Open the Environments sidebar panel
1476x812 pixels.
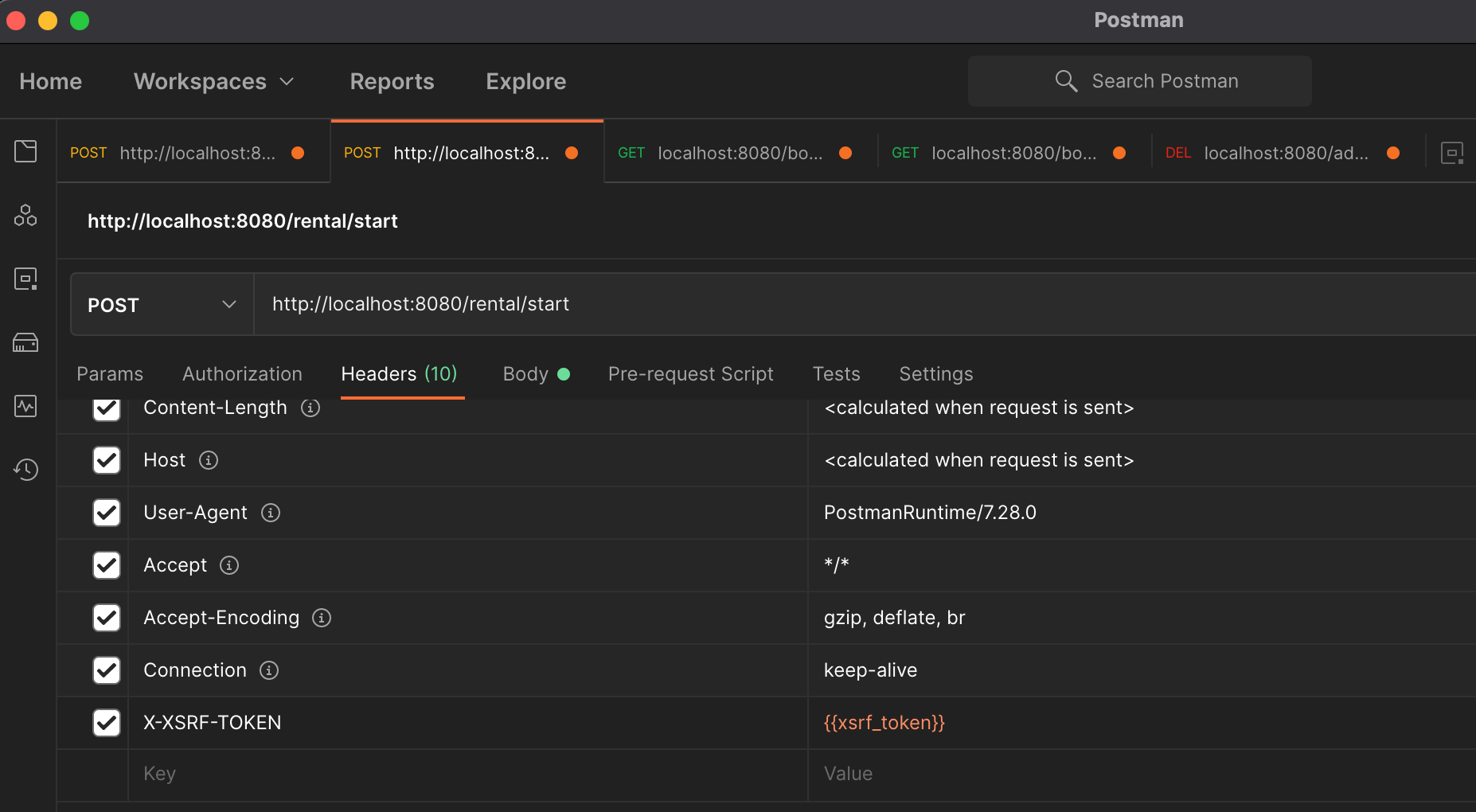point(26,278)
